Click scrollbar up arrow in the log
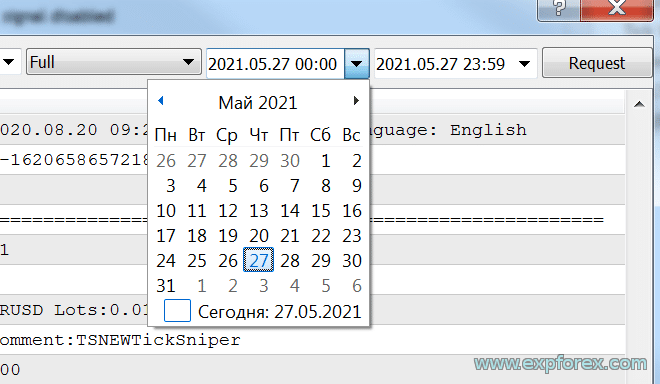 click(x=639, y=104)
